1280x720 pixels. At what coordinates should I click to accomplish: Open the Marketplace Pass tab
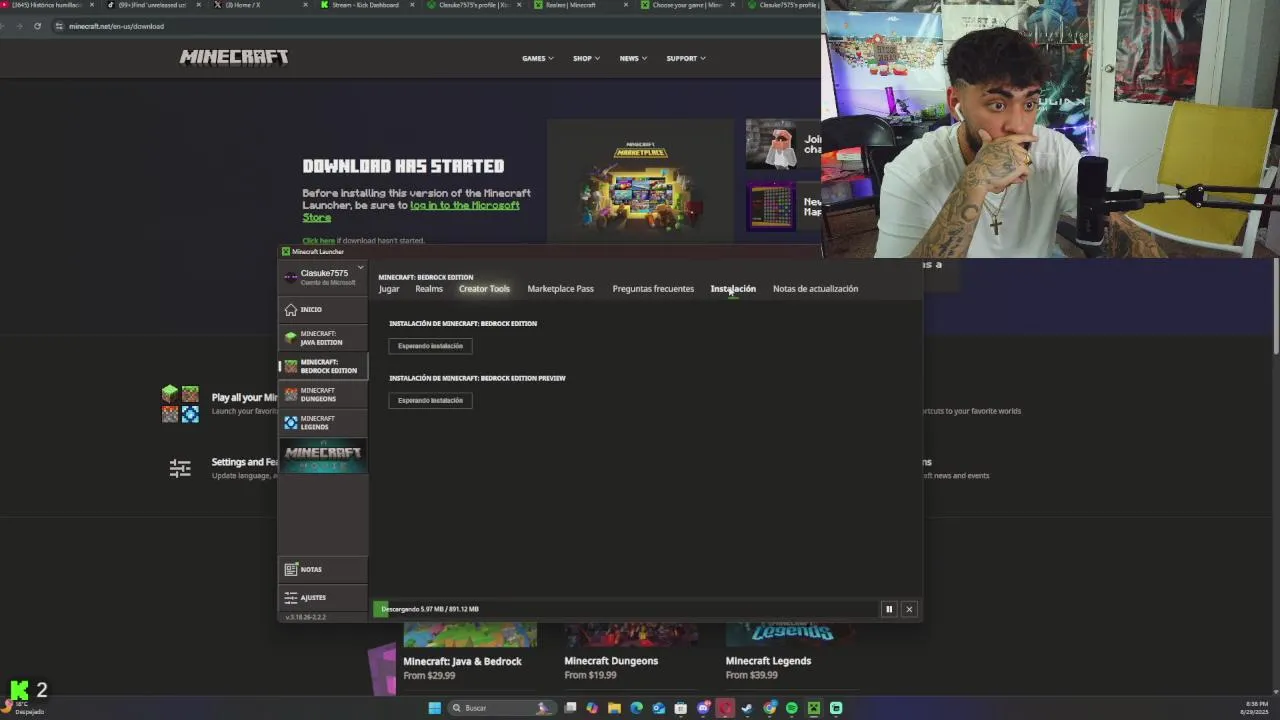coord(560,289)
